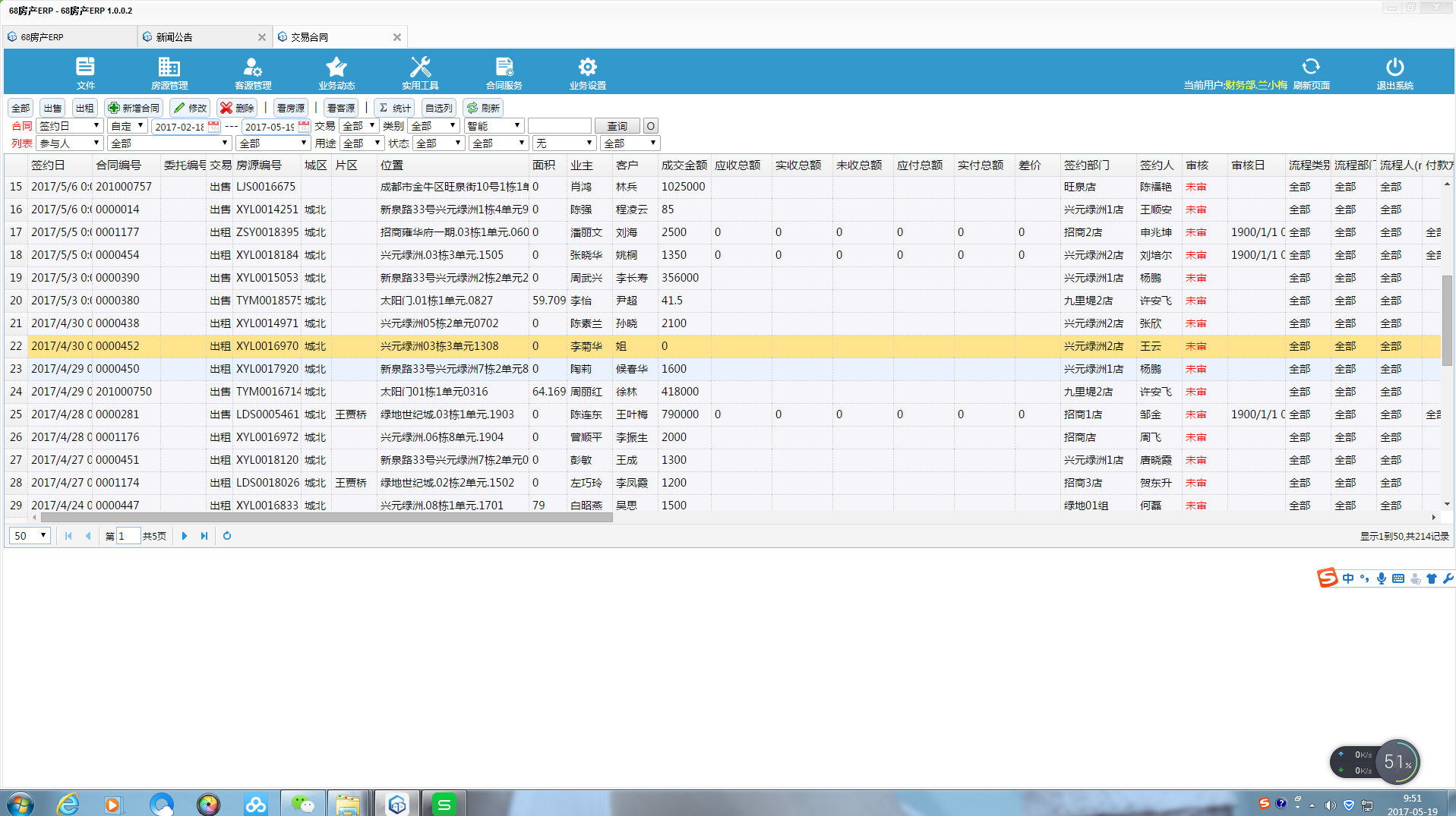Go to the next page arrow

pos(185,536)
